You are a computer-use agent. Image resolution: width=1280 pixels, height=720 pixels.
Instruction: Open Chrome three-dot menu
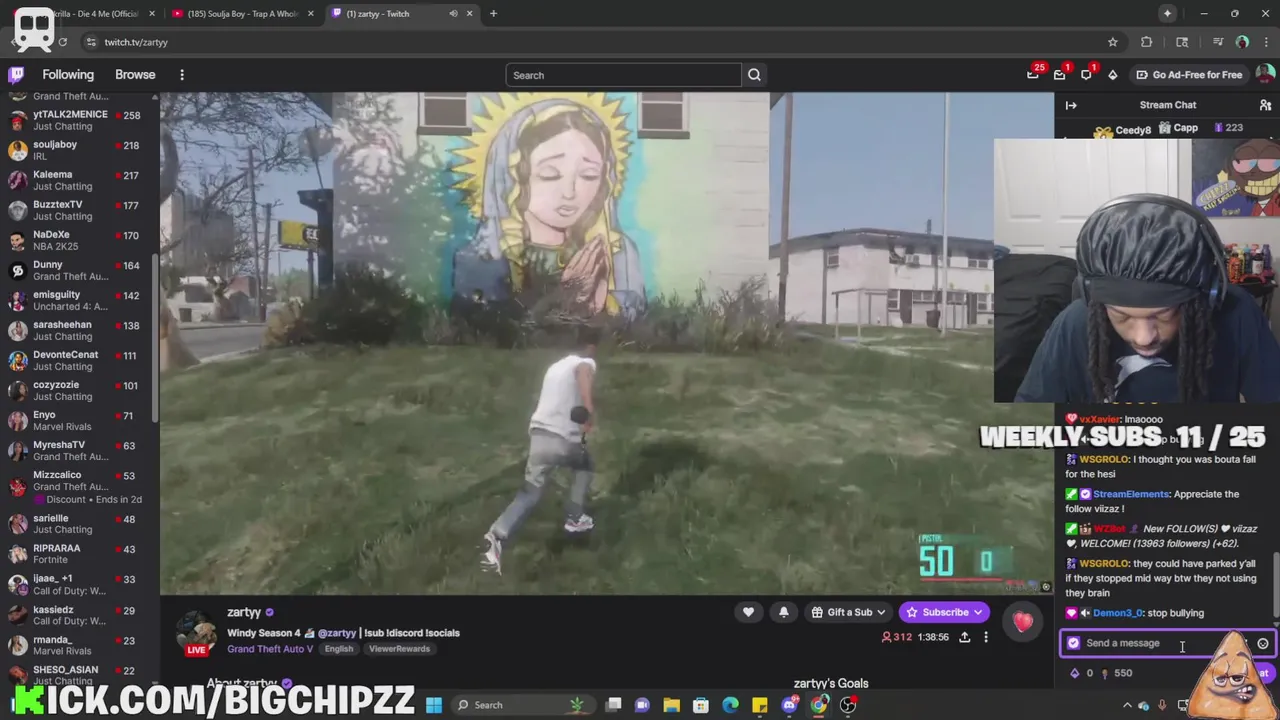1266,42
